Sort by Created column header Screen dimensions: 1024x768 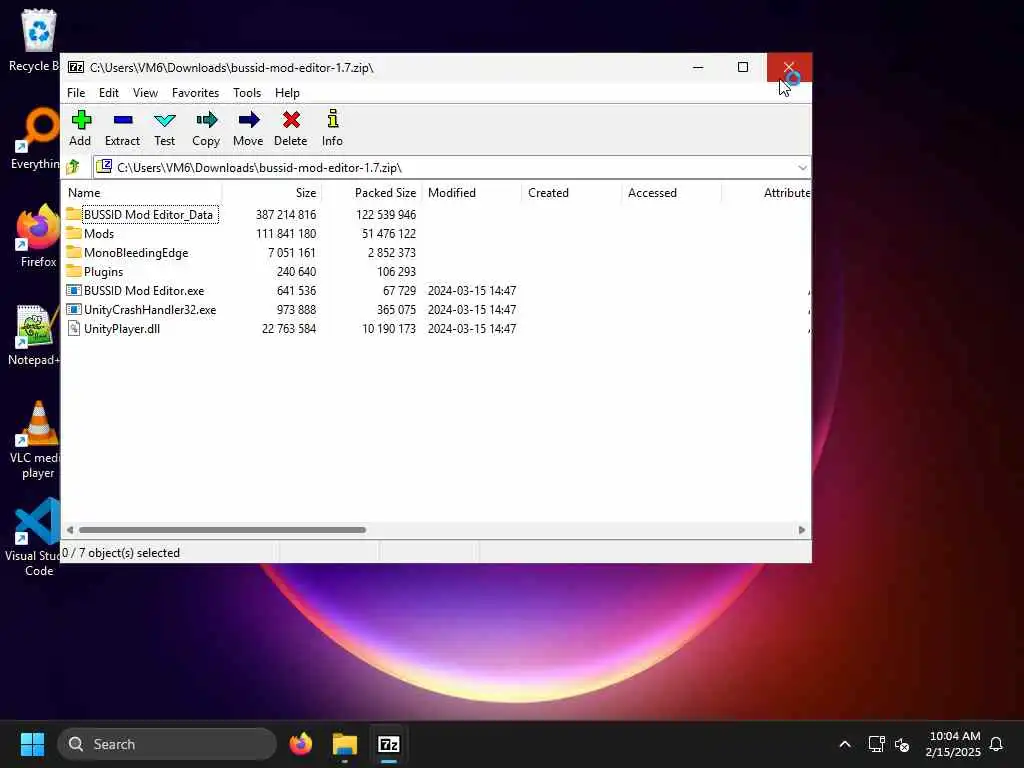click(571, 193)
